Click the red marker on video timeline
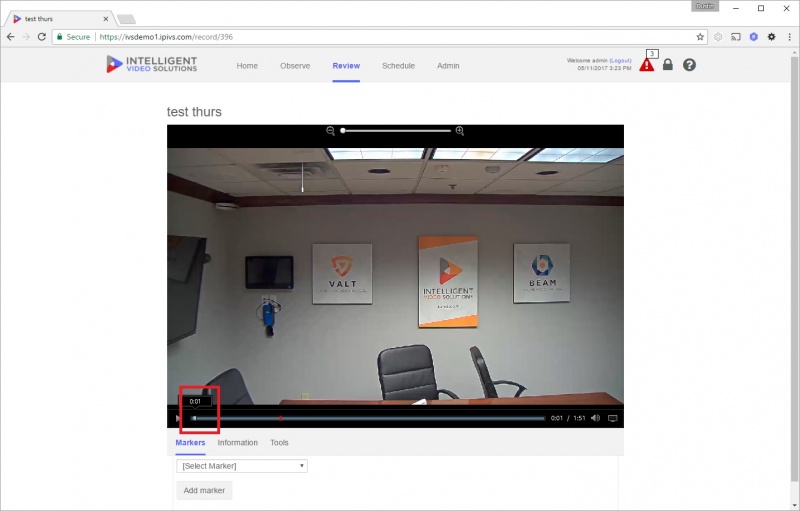This screenshot has width=800, height=511. tap(280, 418)
